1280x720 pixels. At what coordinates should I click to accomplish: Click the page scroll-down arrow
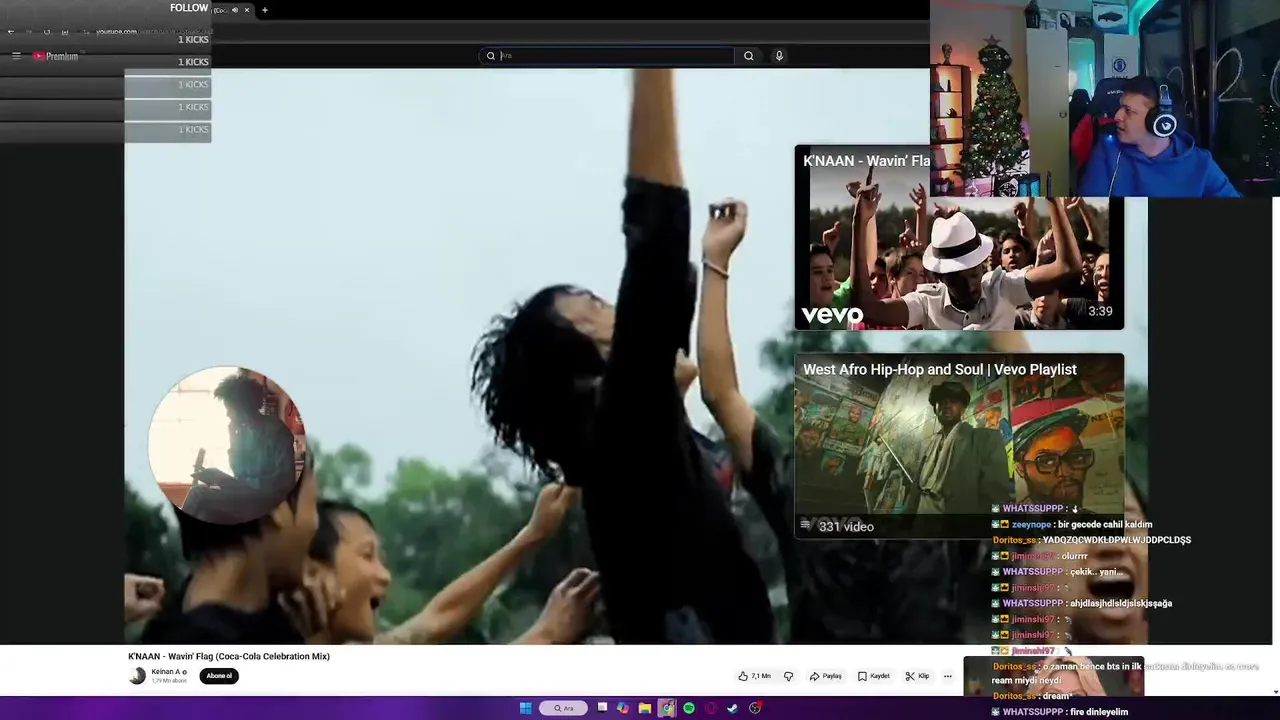(x=1275, y=692)
